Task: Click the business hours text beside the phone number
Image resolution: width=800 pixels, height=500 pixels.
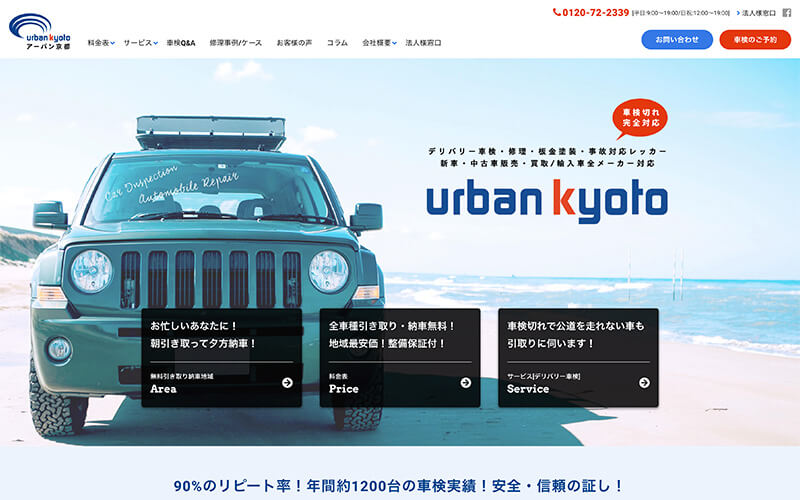Action: (681, 13)
